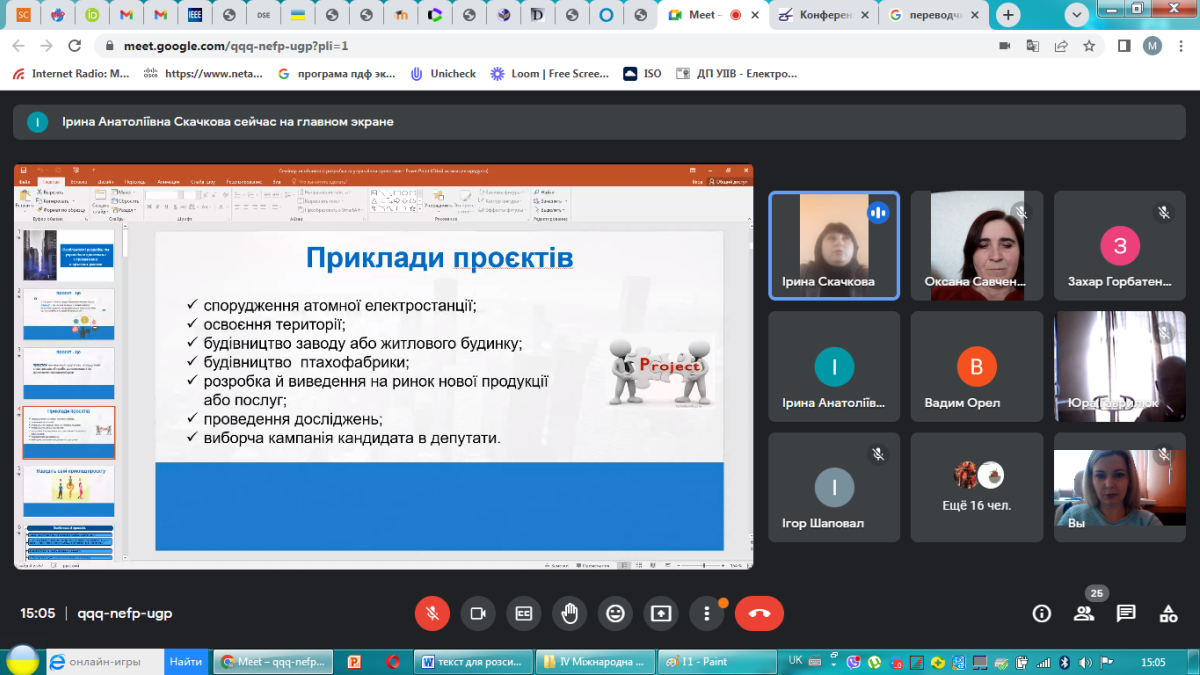Click the present screen button
This screenshot has width=1200, height=675.
(x=661, y=613)
